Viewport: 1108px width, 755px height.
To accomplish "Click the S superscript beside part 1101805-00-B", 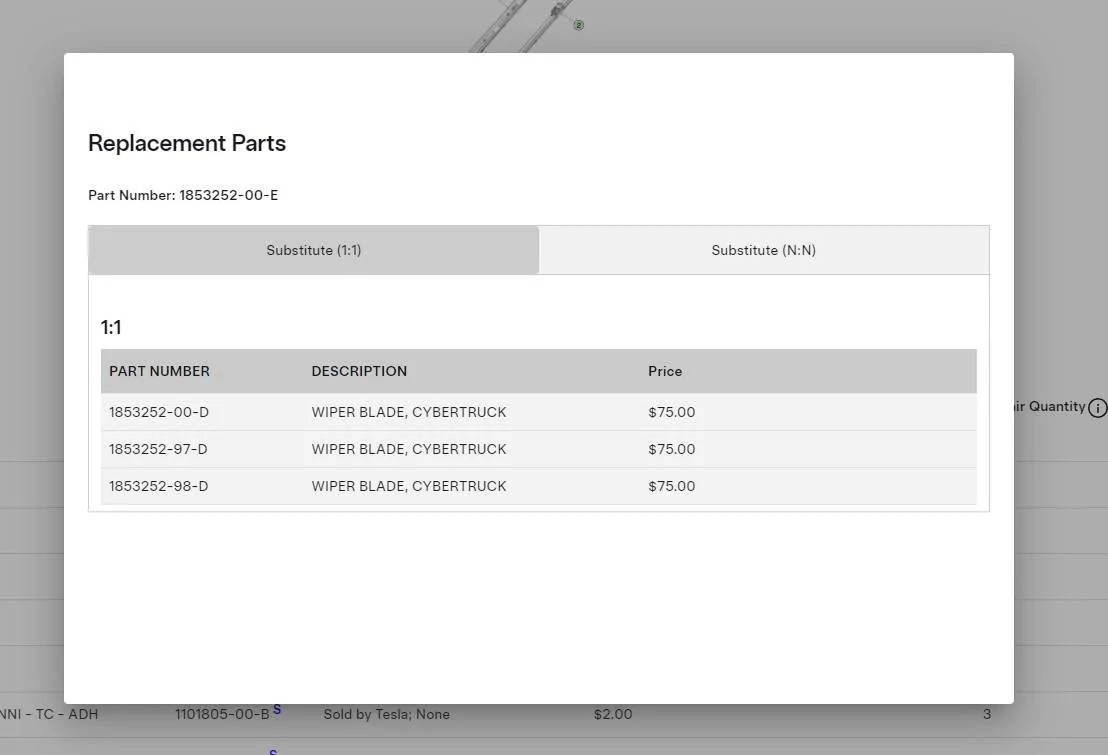I will pos(277,709).
